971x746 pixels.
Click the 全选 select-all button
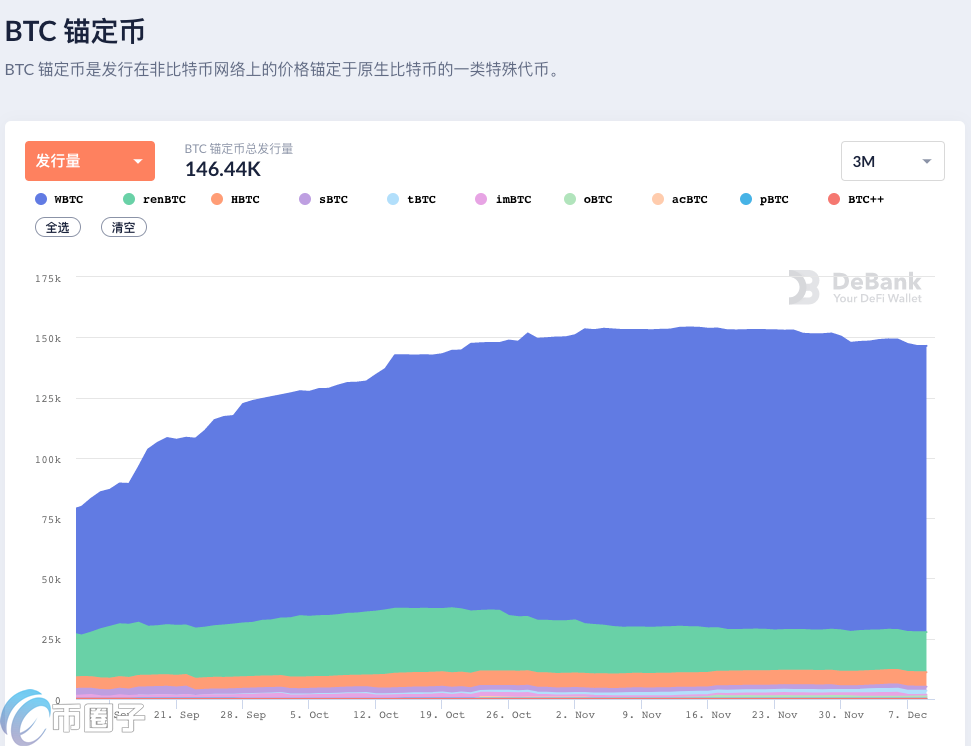pyautogui.click(x=57, y=227)
